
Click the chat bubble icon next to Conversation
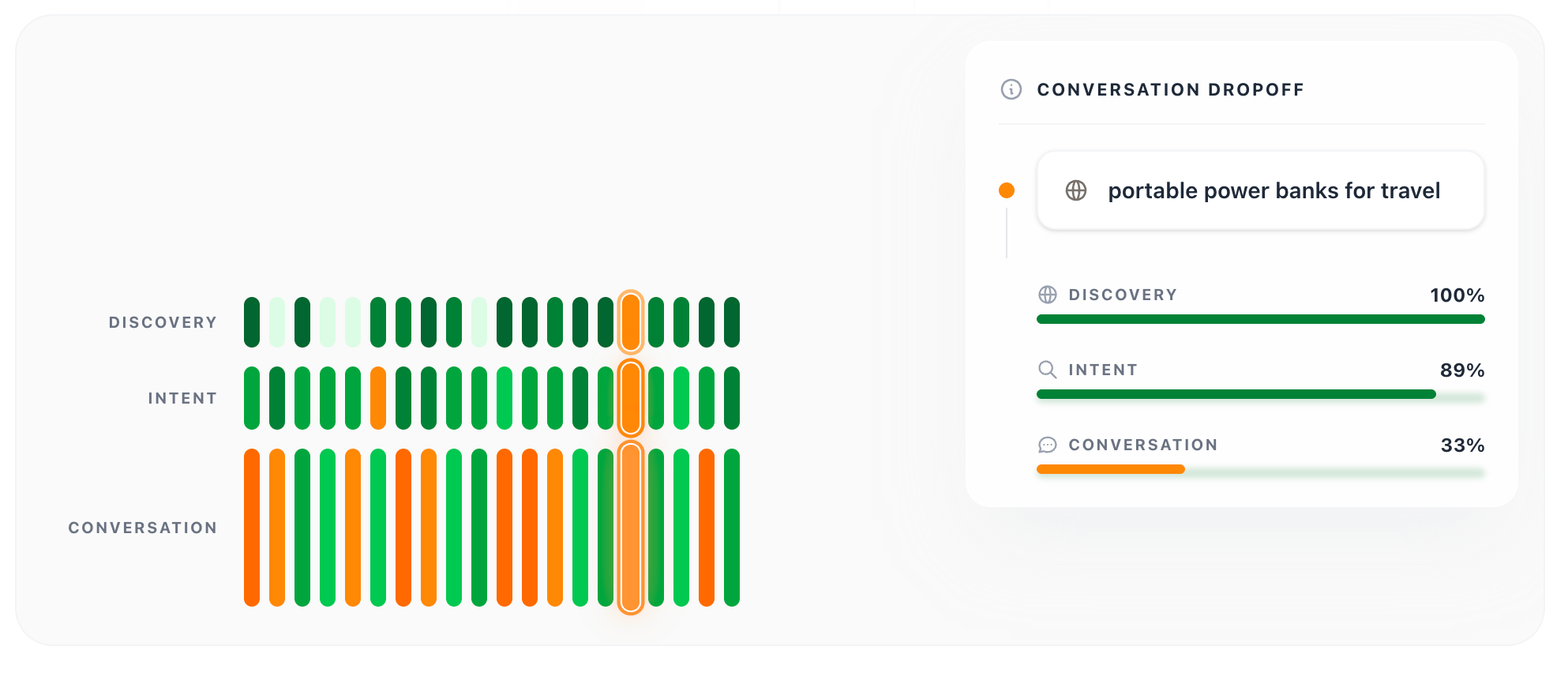pos(1048,445)
